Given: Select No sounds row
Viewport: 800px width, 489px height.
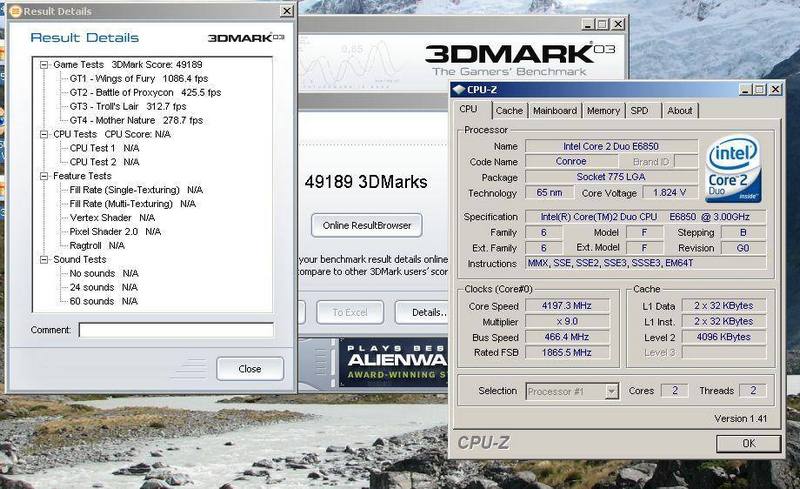Looking at the screenshot, I should coord(104,274).
